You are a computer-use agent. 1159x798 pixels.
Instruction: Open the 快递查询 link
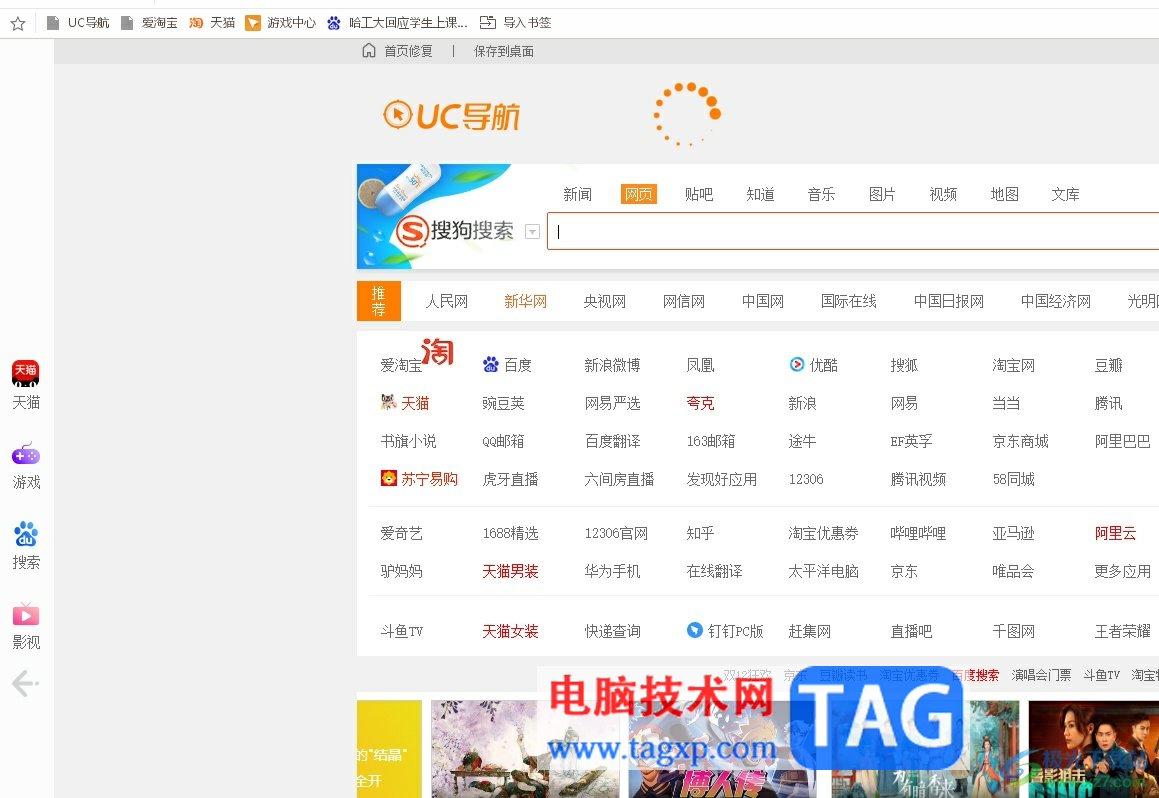612,631
